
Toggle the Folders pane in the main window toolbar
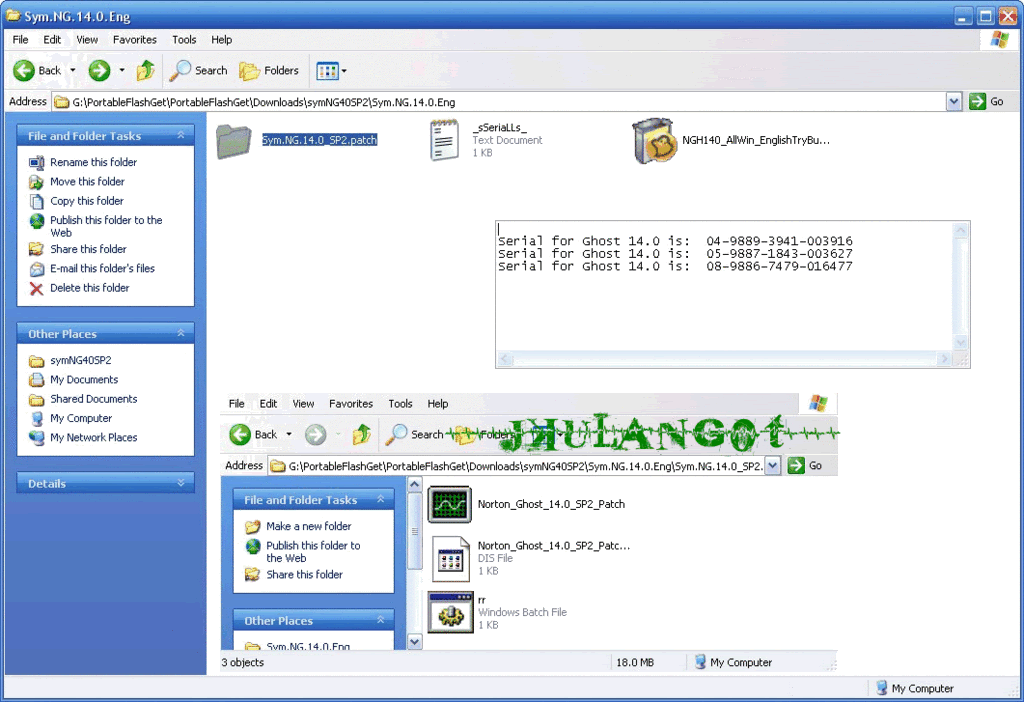269,71
